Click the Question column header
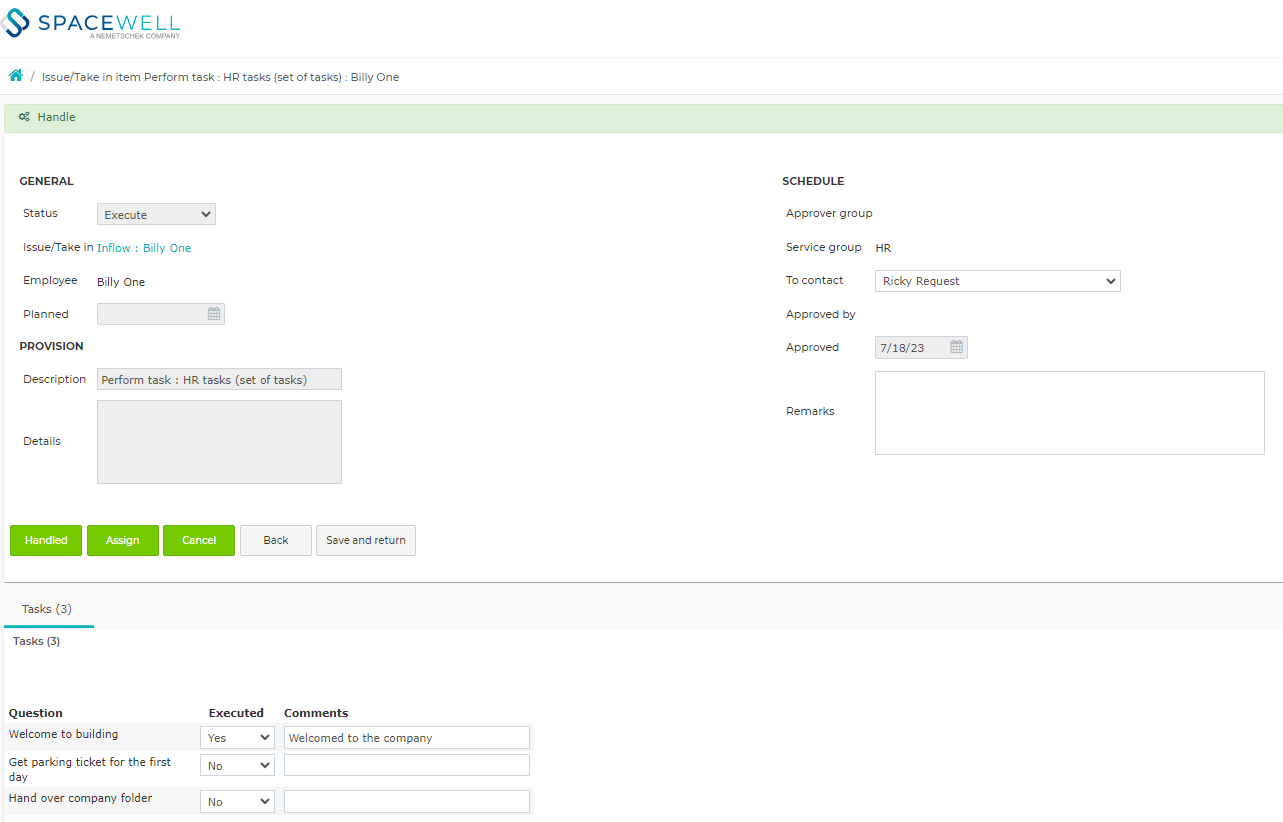The height and width of the screenshot is (822, 1283). tap(36, 713)
